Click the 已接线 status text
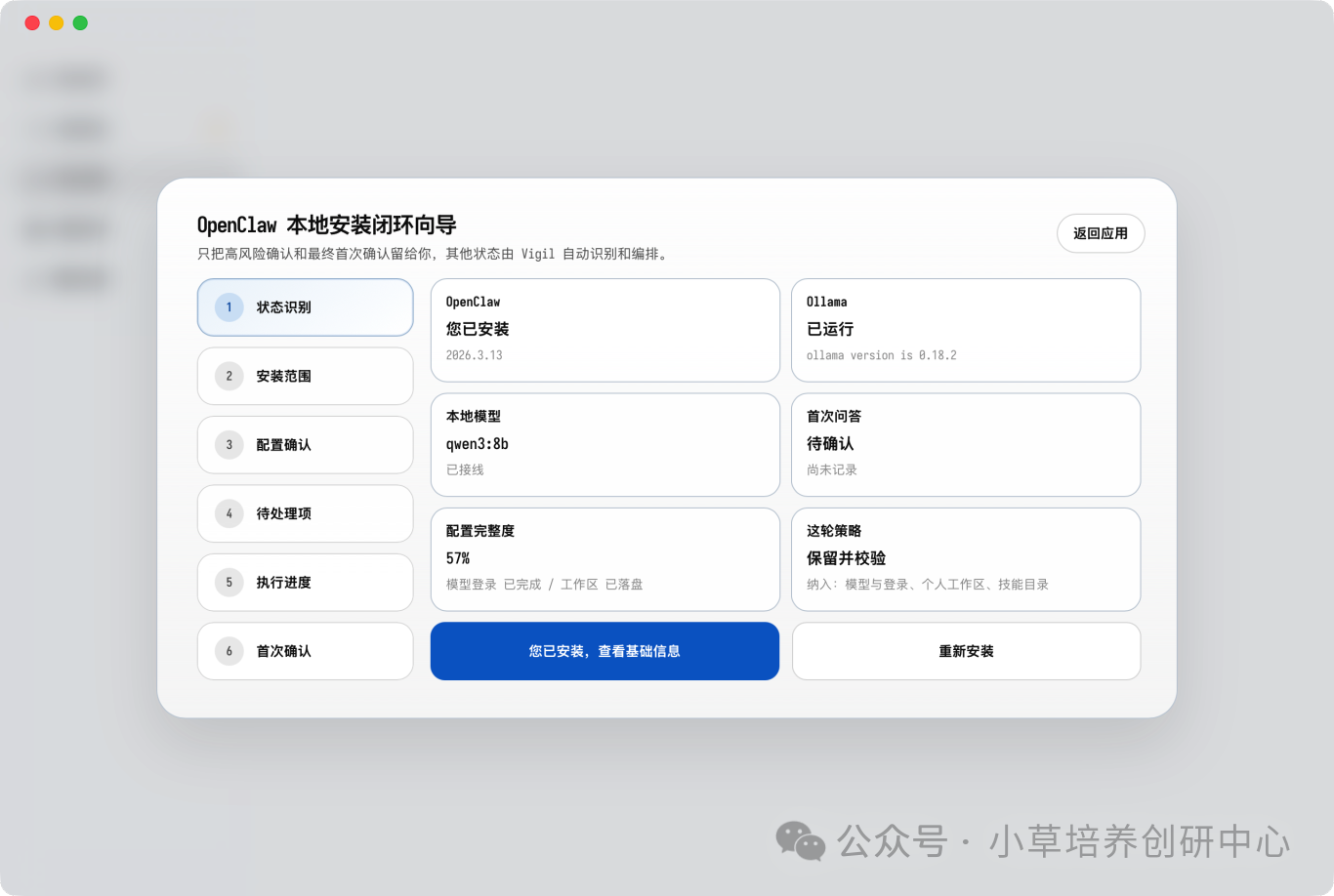1334x896 pixels. 465,469
